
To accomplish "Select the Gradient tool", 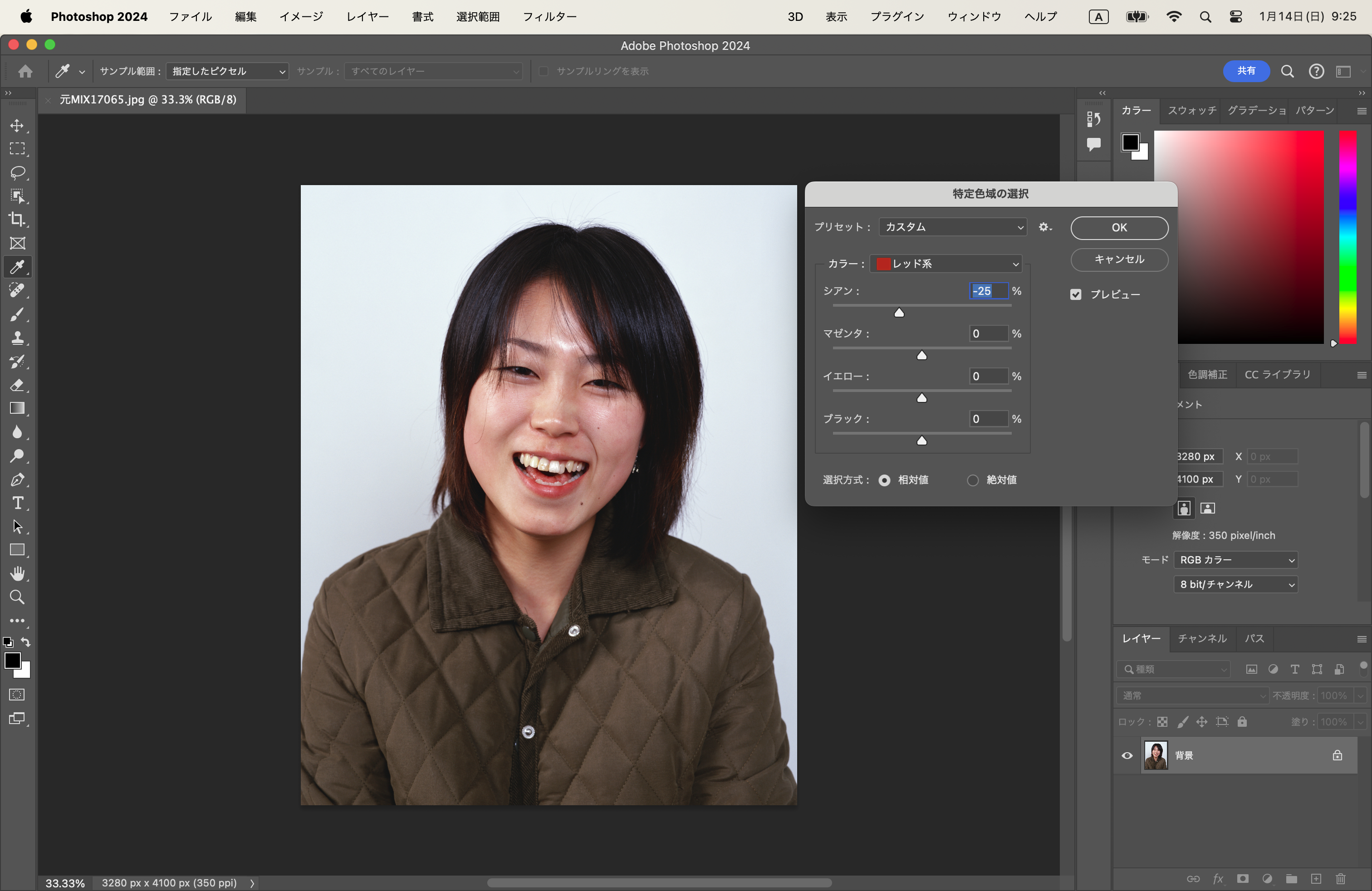I will [17, 409].
